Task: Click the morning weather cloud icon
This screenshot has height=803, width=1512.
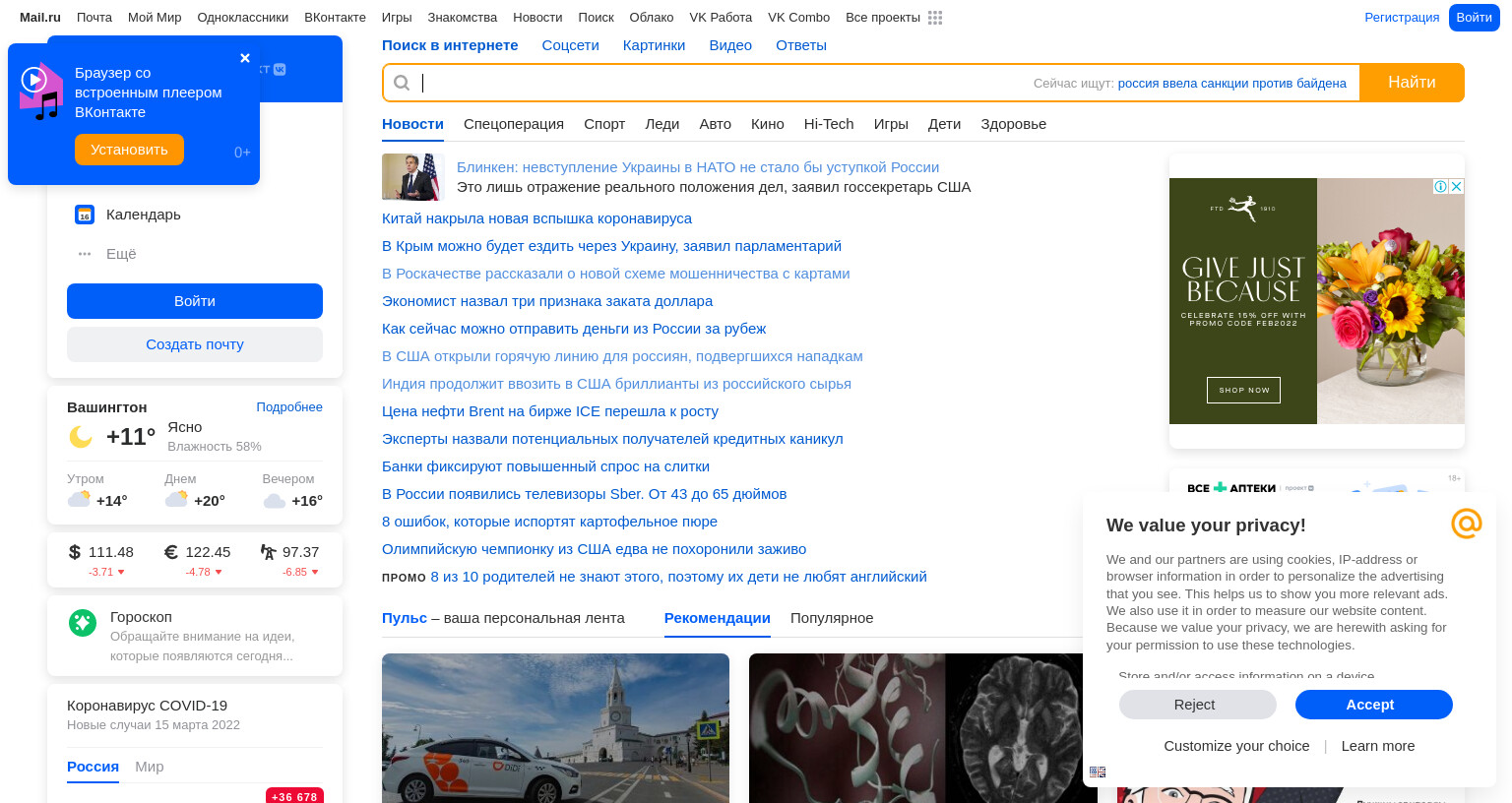Action: (79, 499)
